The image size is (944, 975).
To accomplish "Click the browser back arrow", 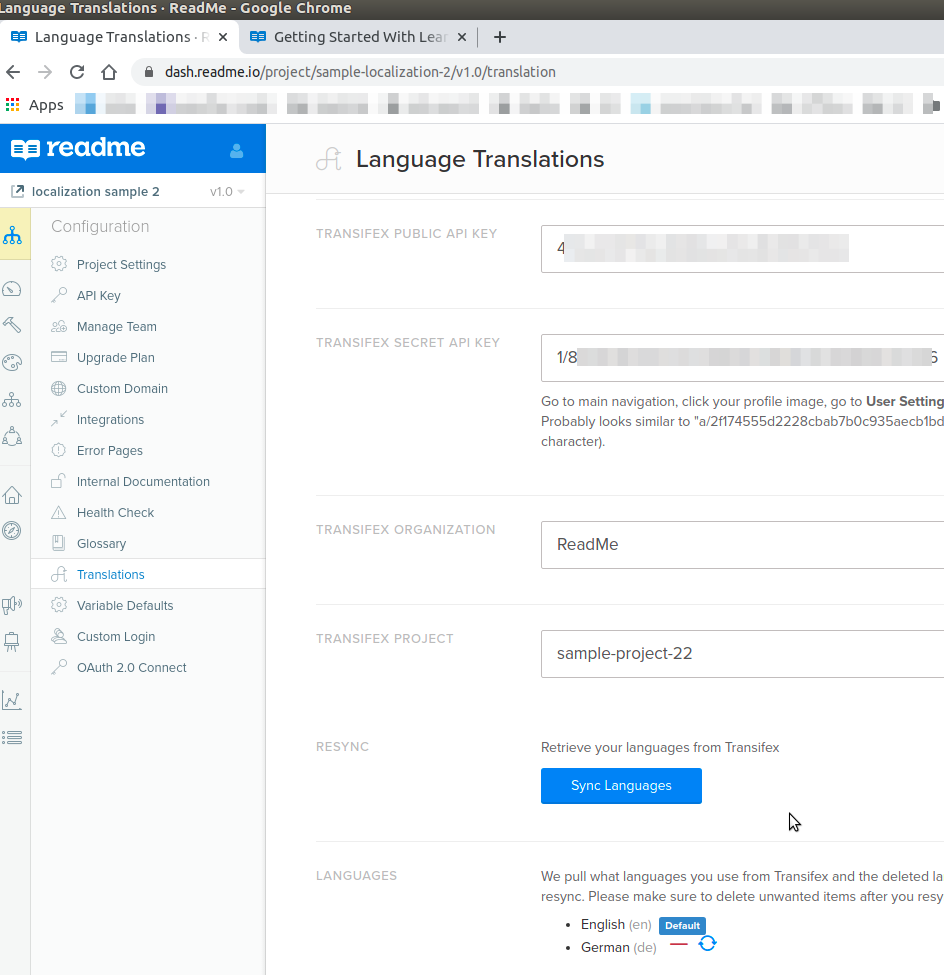I will coord(13,72).
